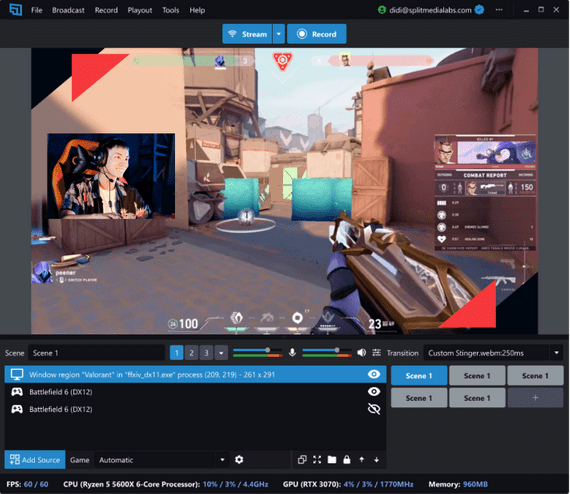Select the Window region "Valorant" source row

click(x=195, y=374)
